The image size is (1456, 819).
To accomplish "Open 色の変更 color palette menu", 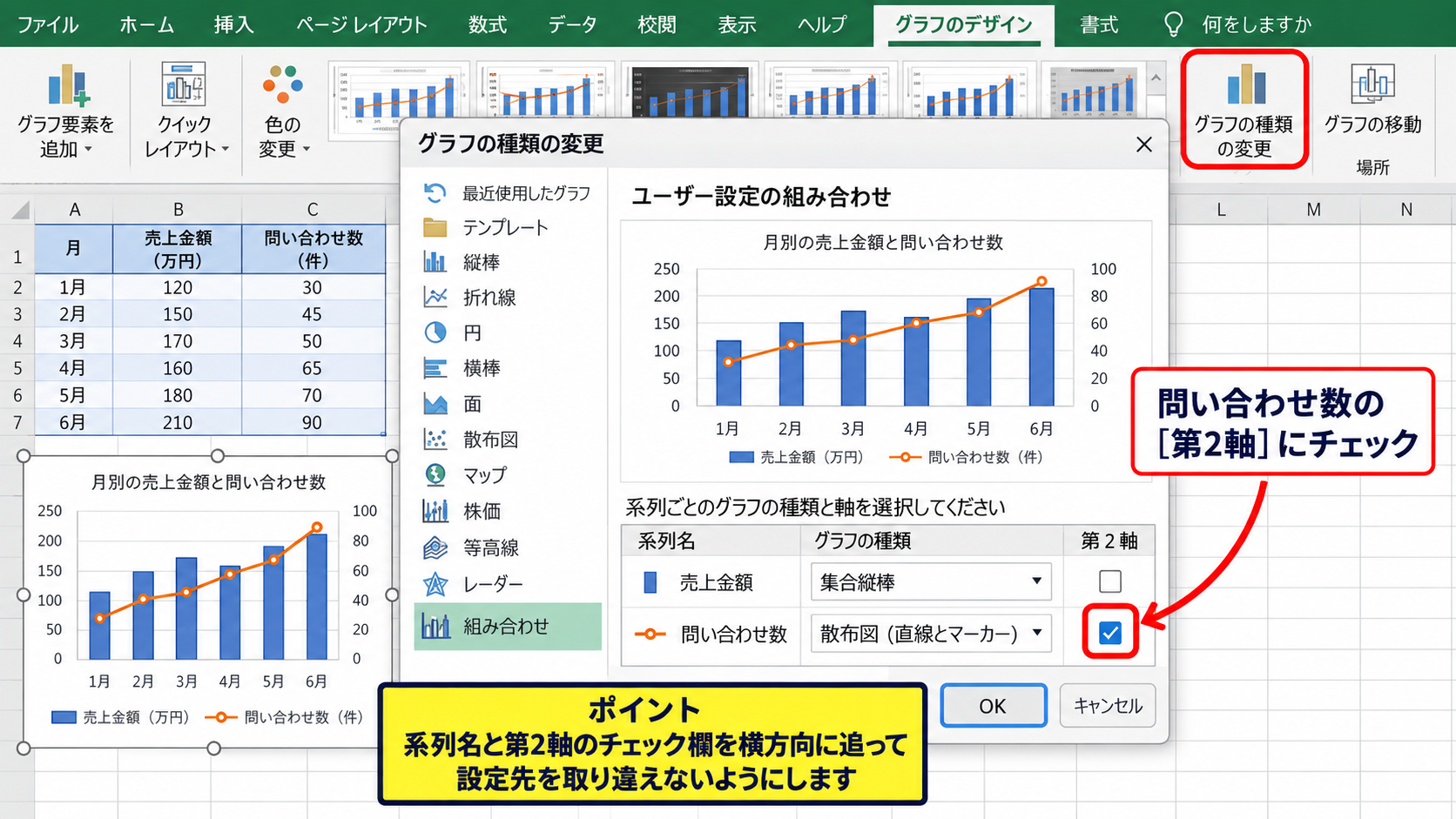I will pyautogui.click(x=283, y=111).
